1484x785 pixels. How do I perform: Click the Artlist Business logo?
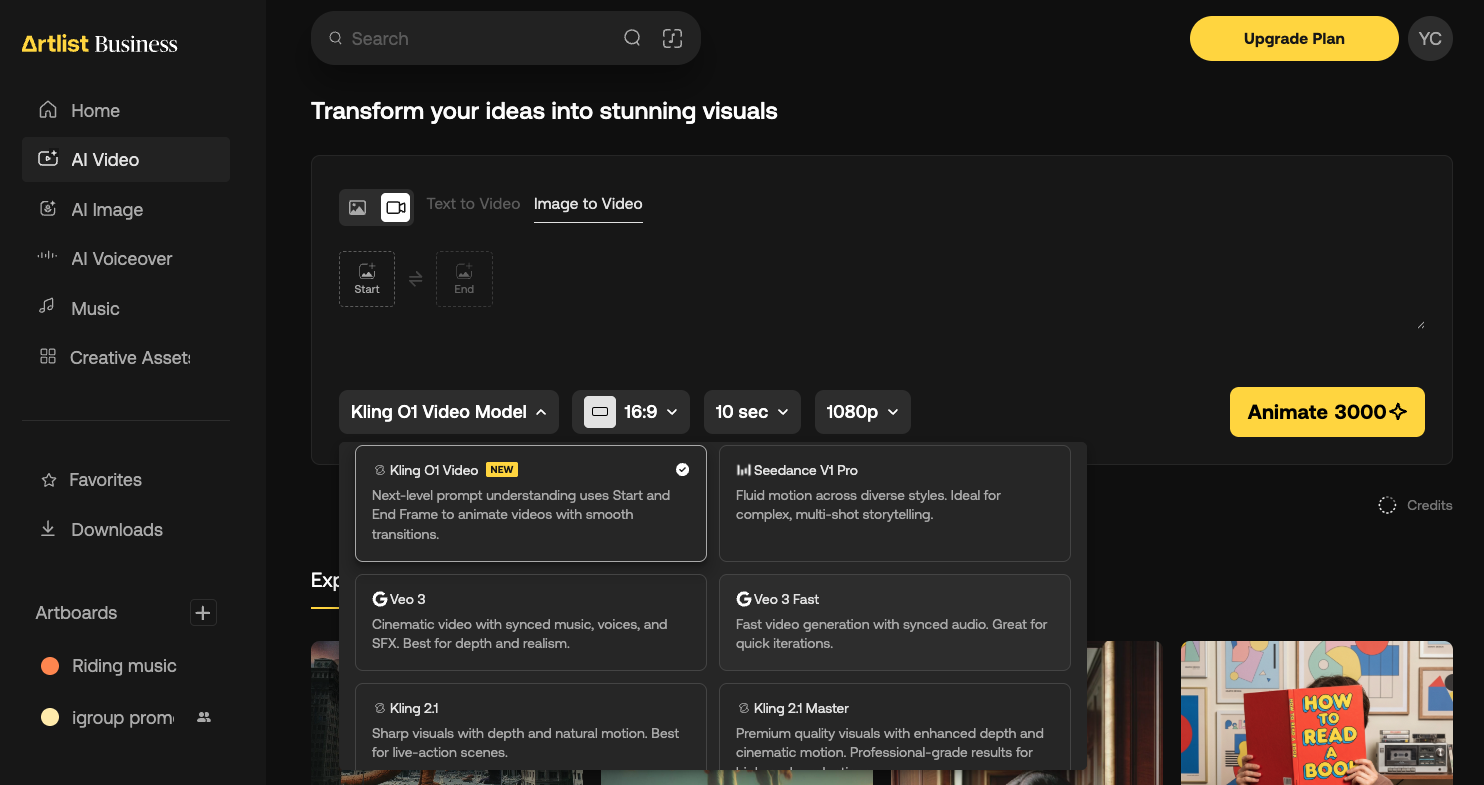tap(100, 44)
